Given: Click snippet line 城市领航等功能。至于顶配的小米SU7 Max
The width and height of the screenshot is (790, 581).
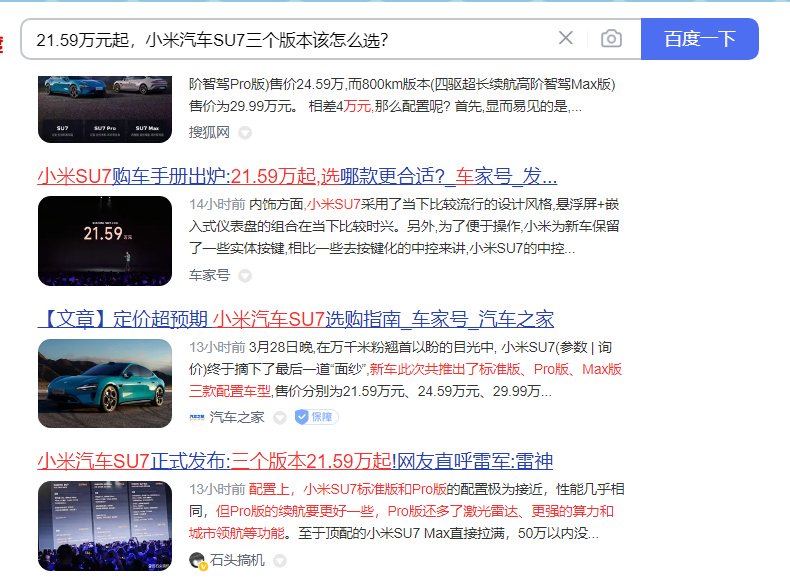Looking at the screenshot, I should 394,533.
